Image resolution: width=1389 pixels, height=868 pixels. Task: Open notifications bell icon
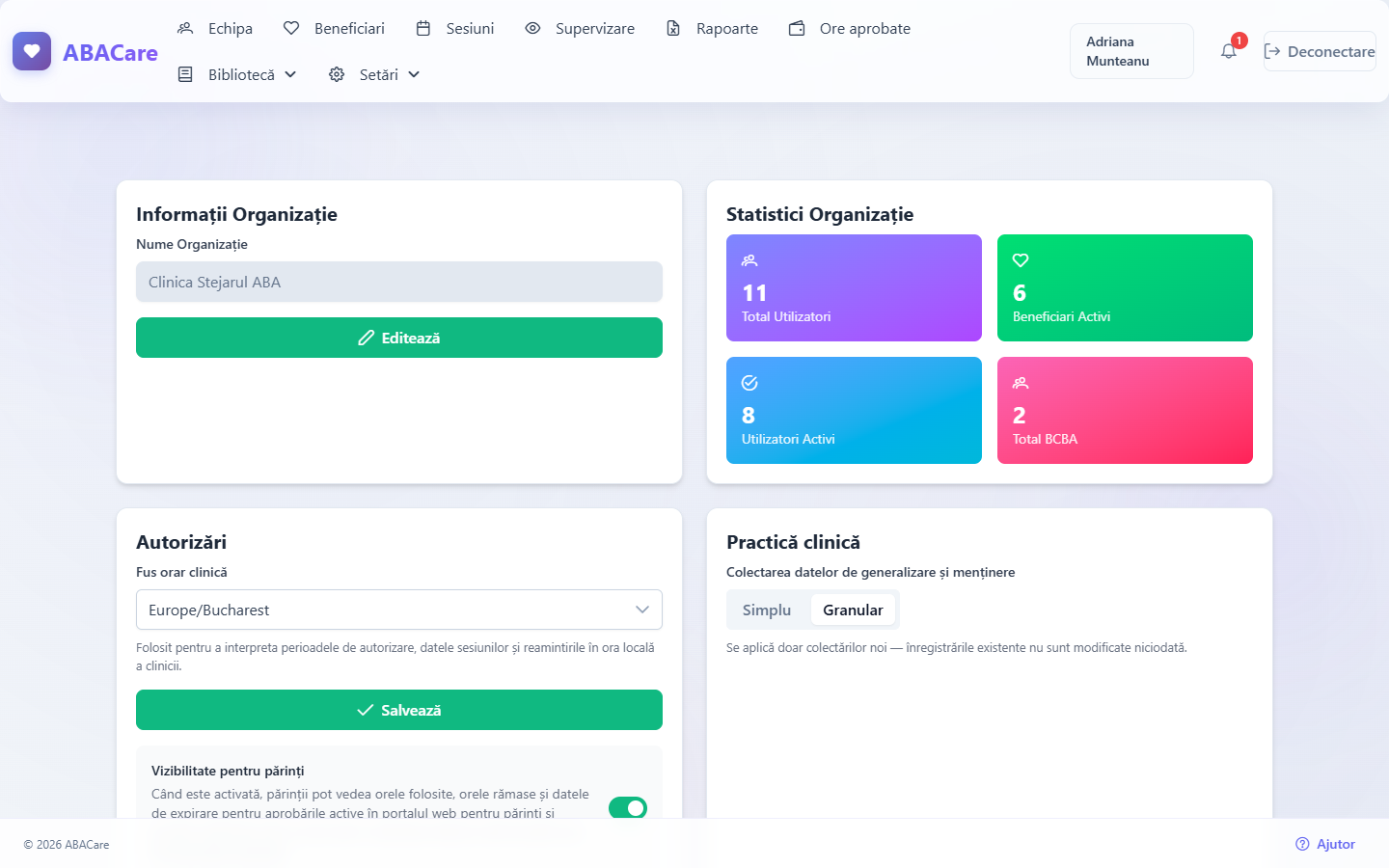pyautogui.click(x=1228, y=51)
